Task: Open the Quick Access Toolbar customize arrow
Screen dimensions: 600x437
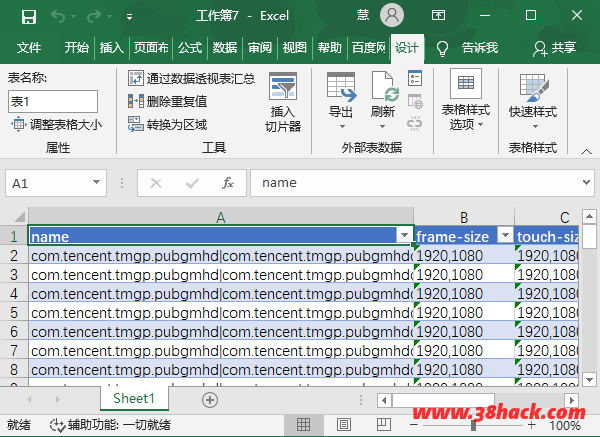Action: point(129,17)
